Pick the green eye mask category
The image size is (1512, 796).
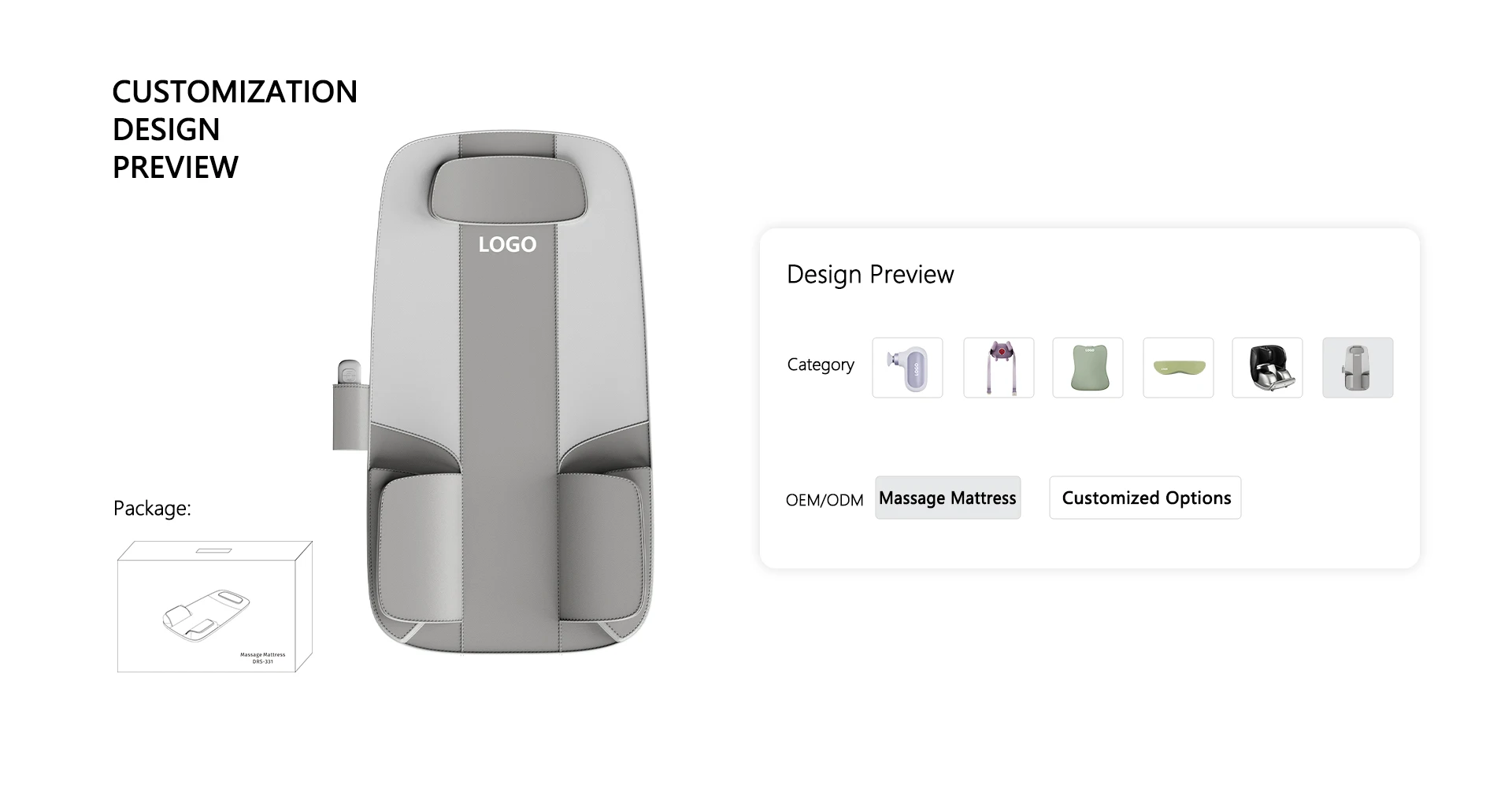point(1178,368)
